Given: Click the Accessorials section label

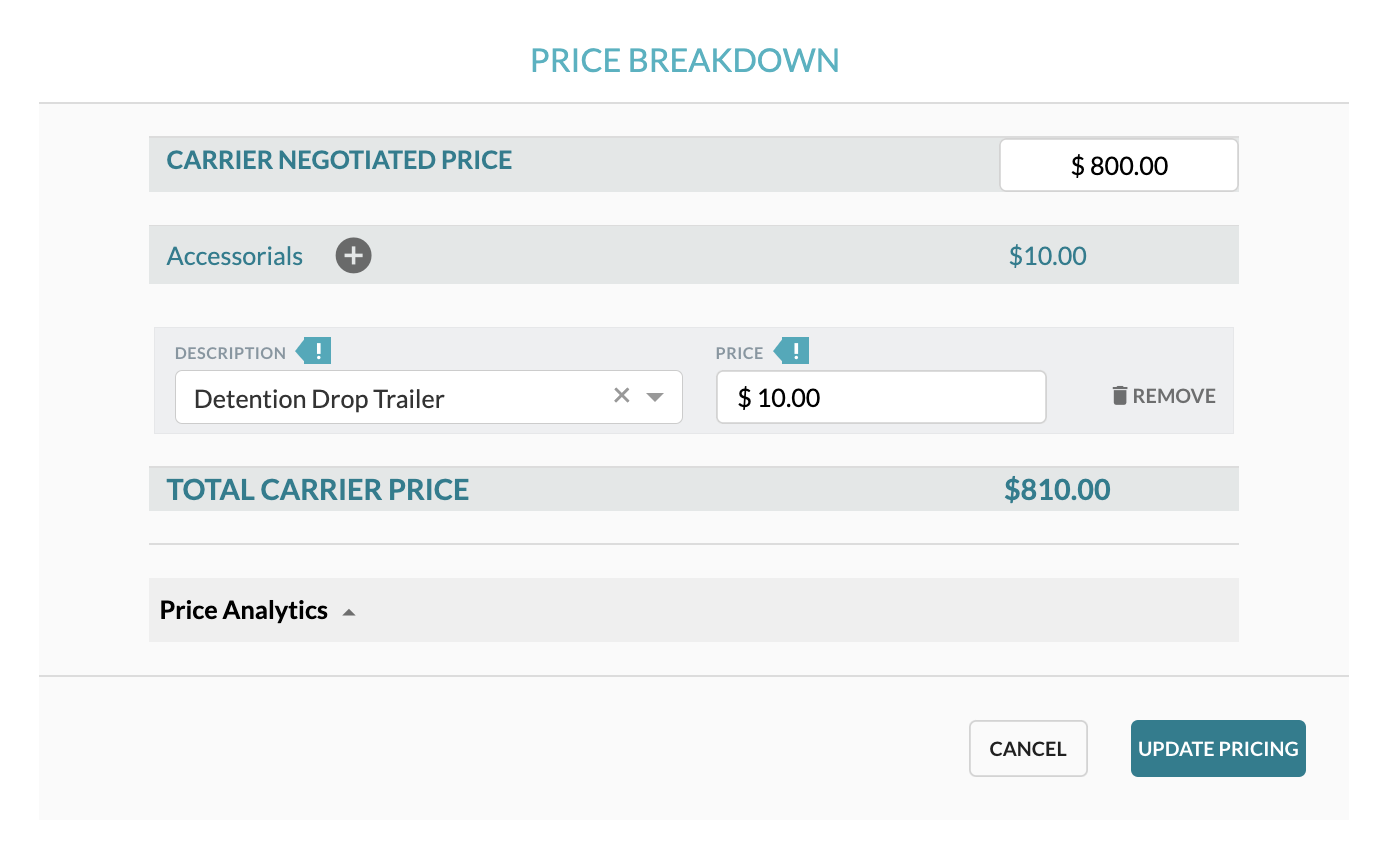Looking at the screenshot, I should [235, 256].
